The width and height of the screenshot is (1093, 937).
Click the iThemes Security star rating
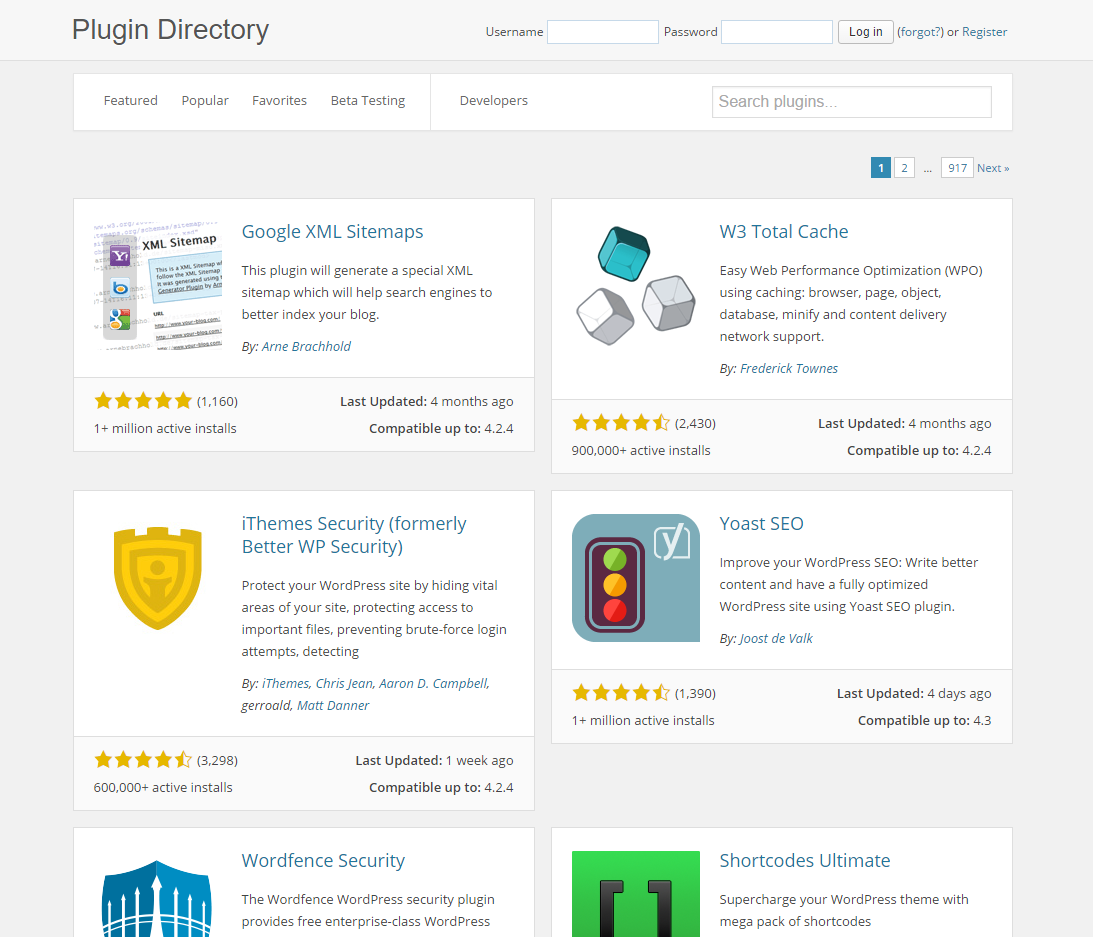pos(143,760)
